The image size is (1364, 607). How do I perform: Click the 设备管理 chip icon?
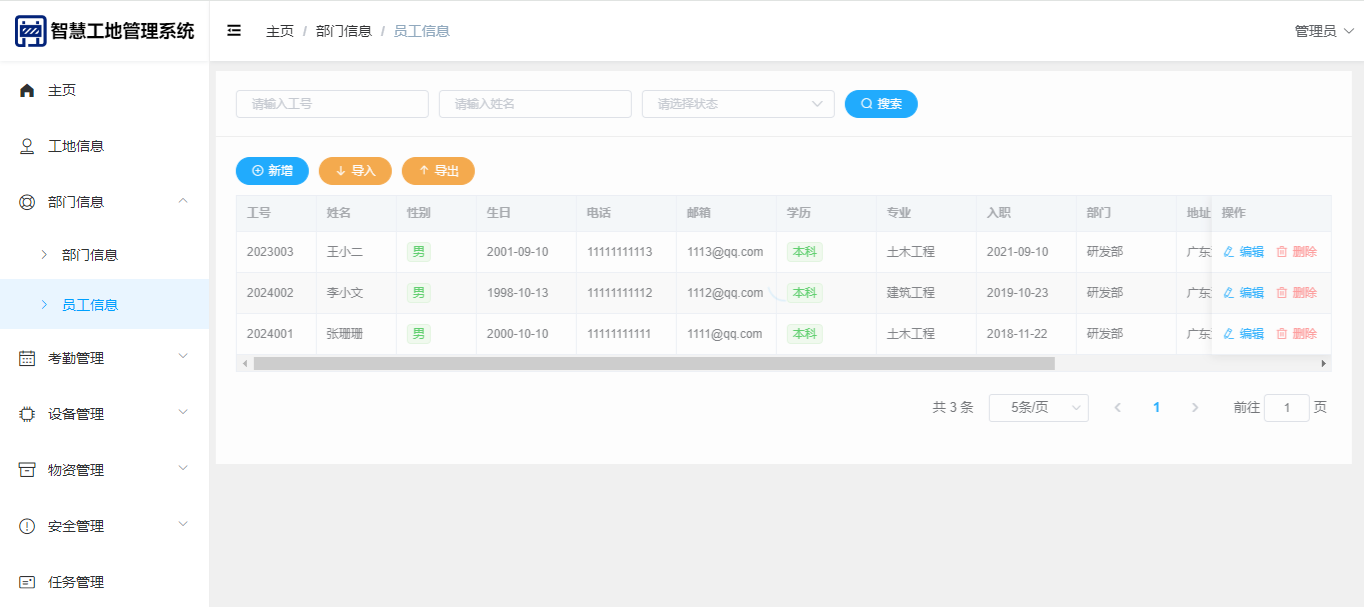[x=27, y=414]
